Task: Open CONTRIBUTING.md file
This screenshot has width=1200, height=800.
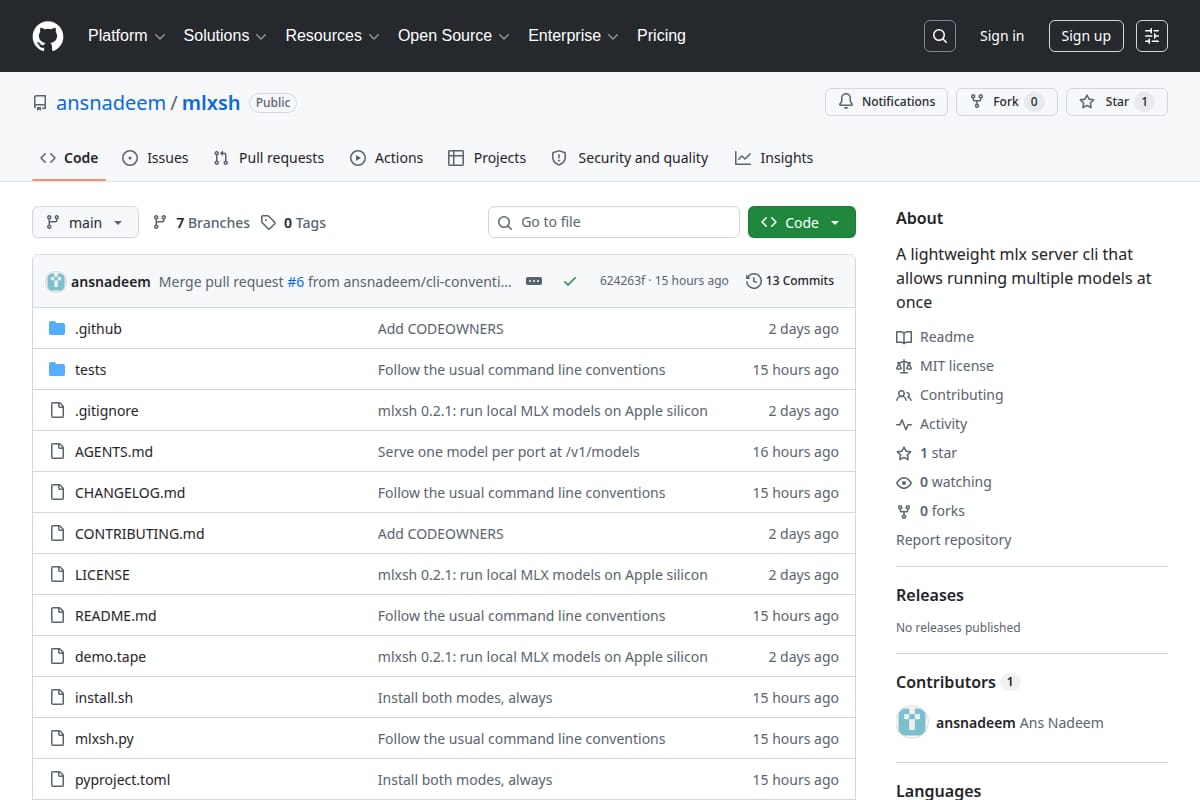Action: pos(140,534)
